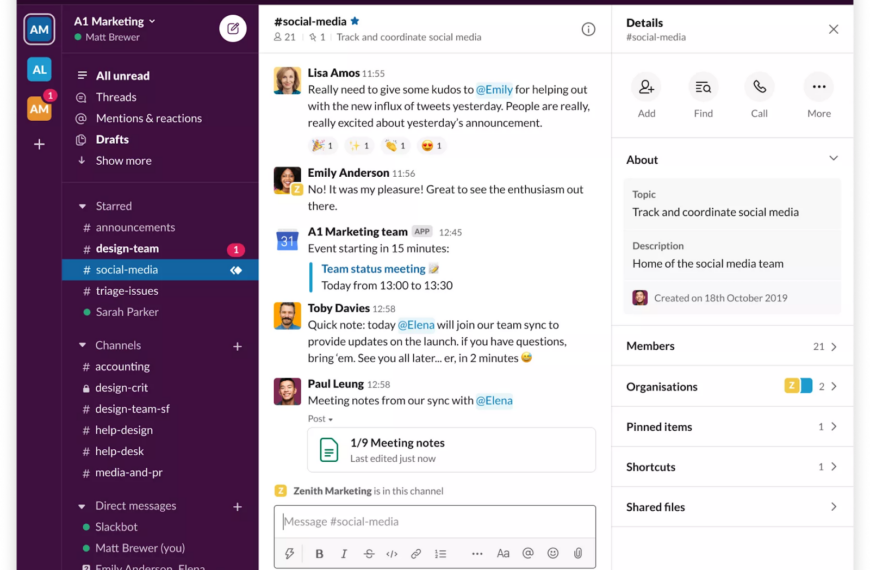Switch to the AL workspace icon
This screenshot has height=570, width=870.
click(x=39, y=69)
